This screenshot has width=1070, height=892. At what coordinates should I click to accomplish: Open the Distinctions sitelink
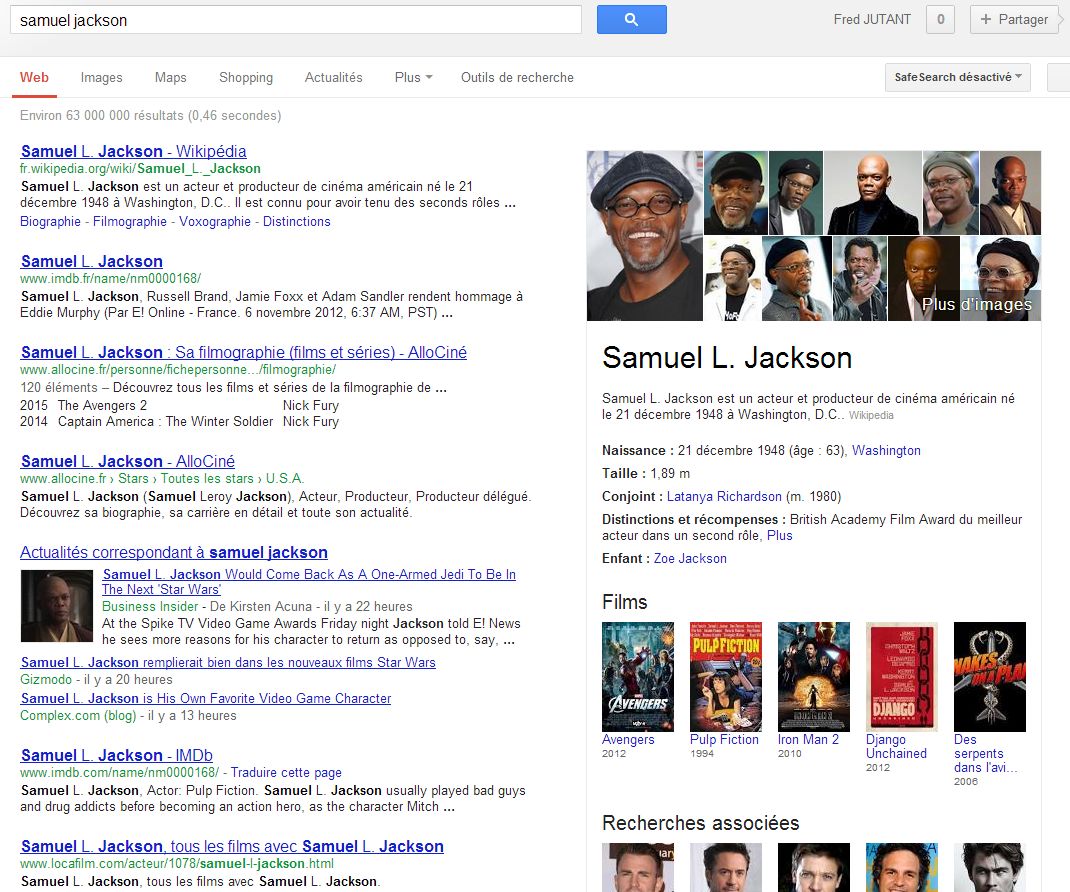click(297, 222)
